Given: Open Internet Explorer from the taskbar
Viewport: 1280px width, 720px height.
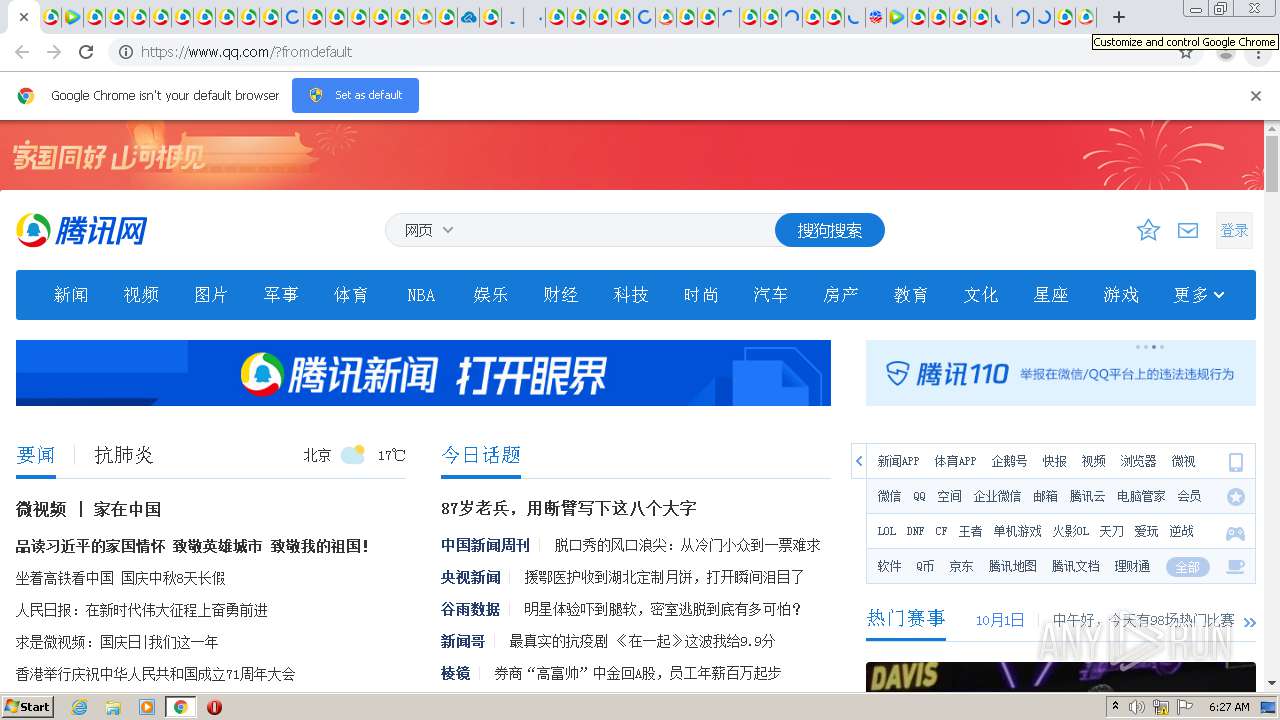Looking at the screenshot, I should tap(80, 707).
